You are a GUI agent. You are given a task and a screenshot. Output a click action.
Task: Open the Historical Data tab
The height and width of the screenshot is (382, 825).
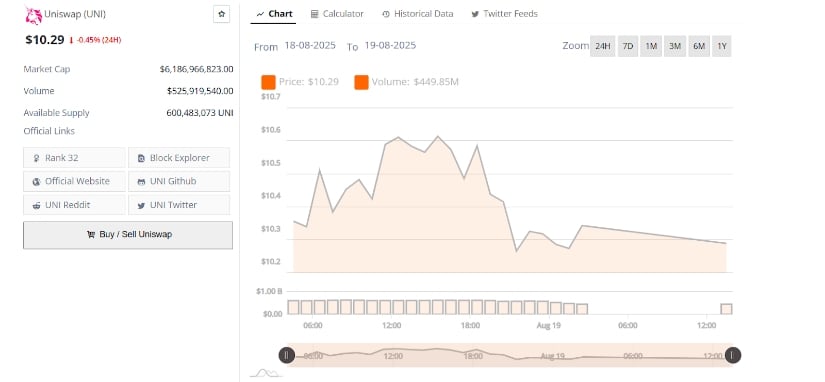[417, 14]
